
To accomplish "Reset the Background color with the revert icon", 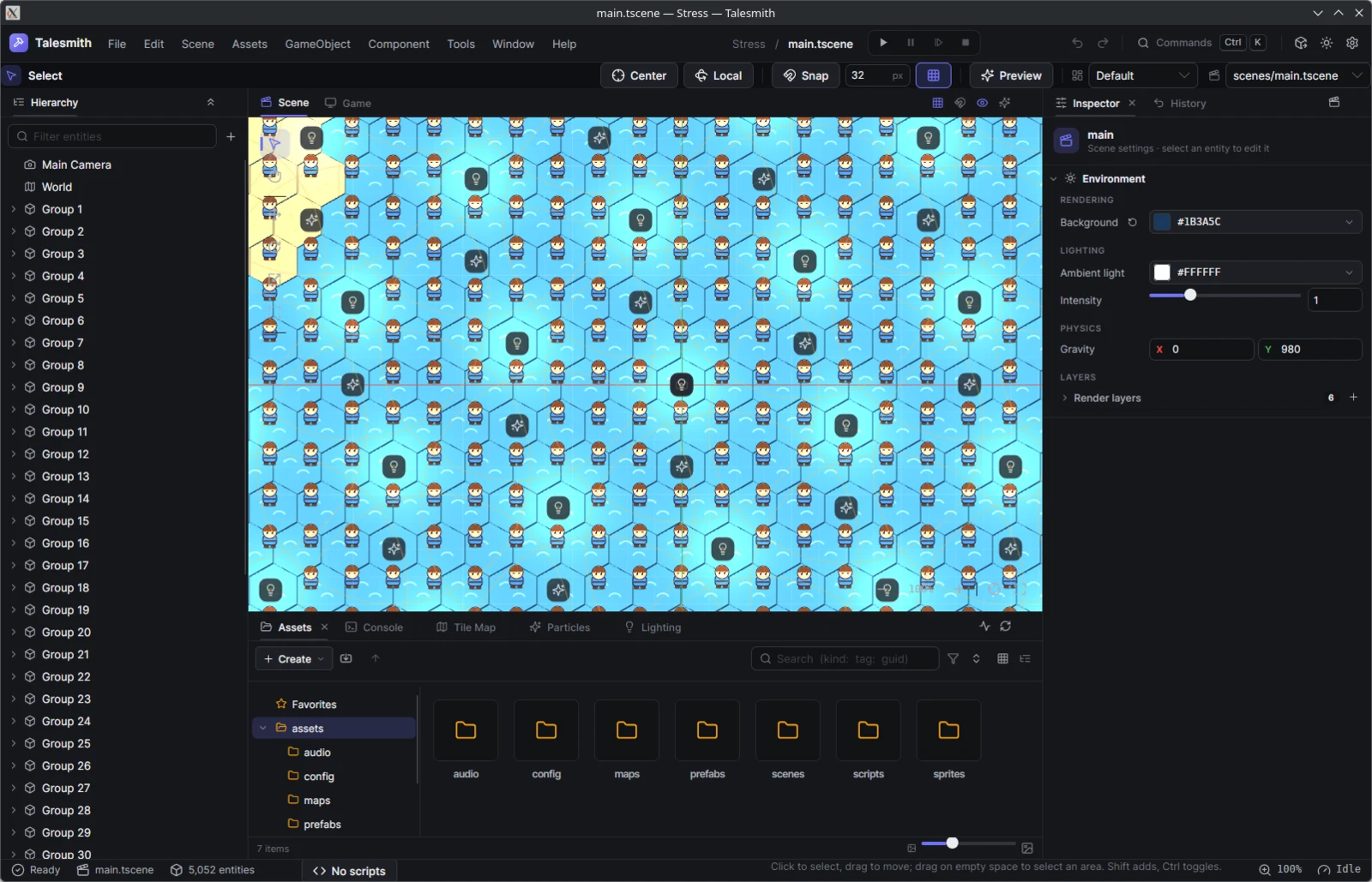I will [x=1133, y=222].
